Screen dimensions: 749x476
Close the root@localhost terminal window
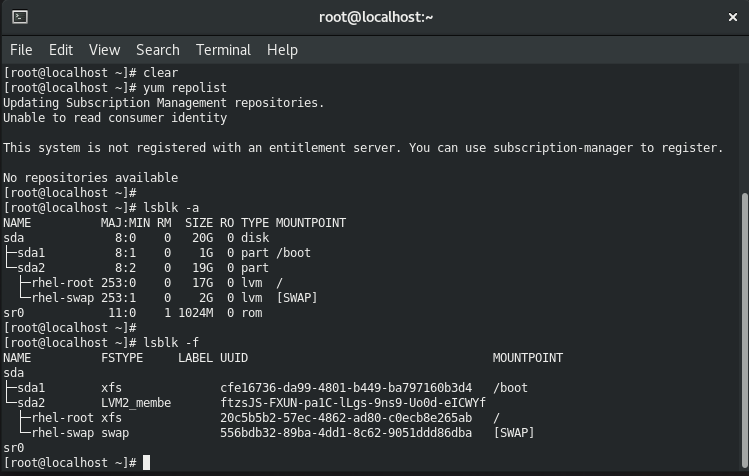point(733,17)
